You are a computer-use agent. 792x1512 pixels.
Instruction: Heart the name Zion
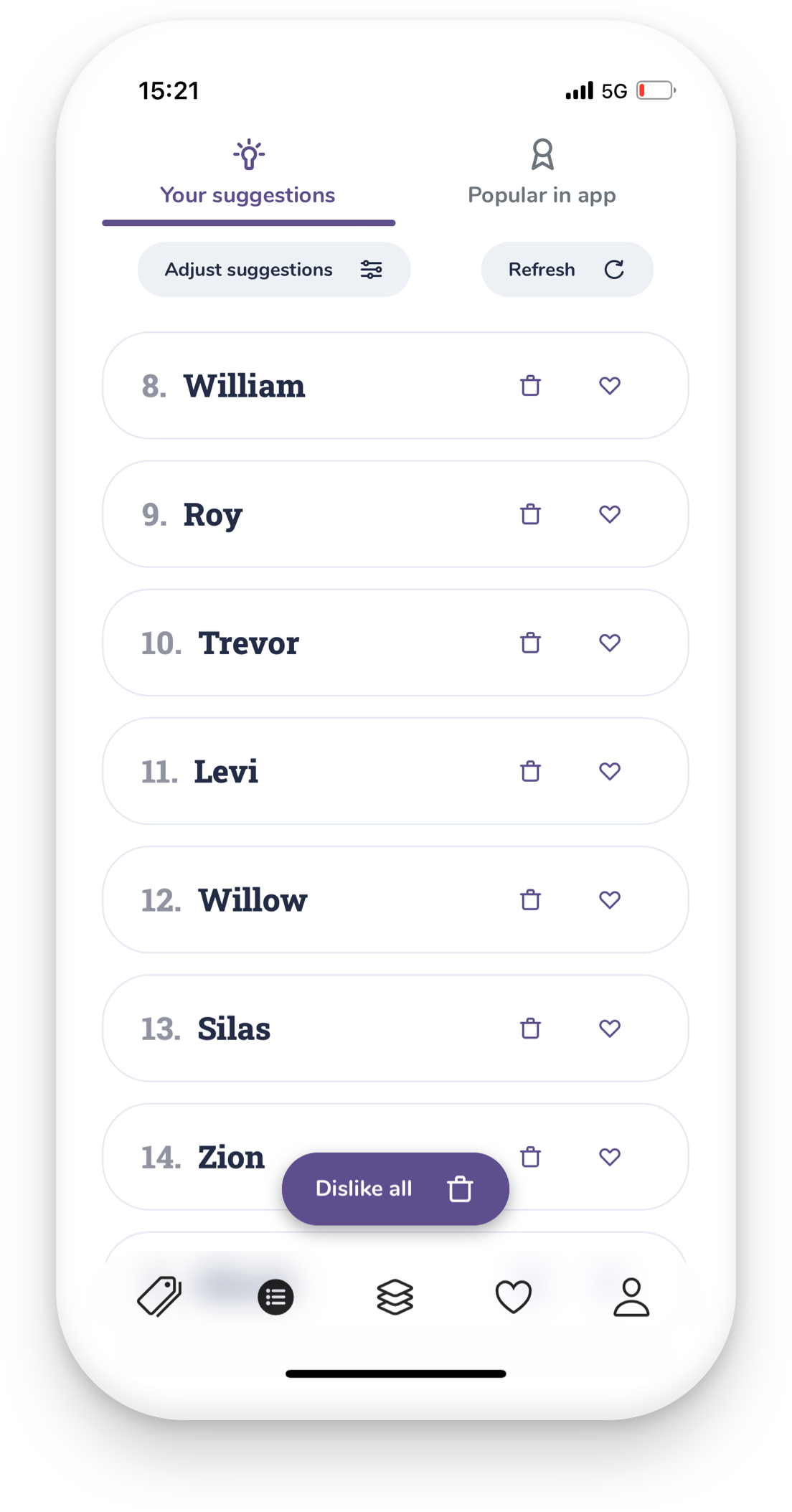(x=610, y=1157)
